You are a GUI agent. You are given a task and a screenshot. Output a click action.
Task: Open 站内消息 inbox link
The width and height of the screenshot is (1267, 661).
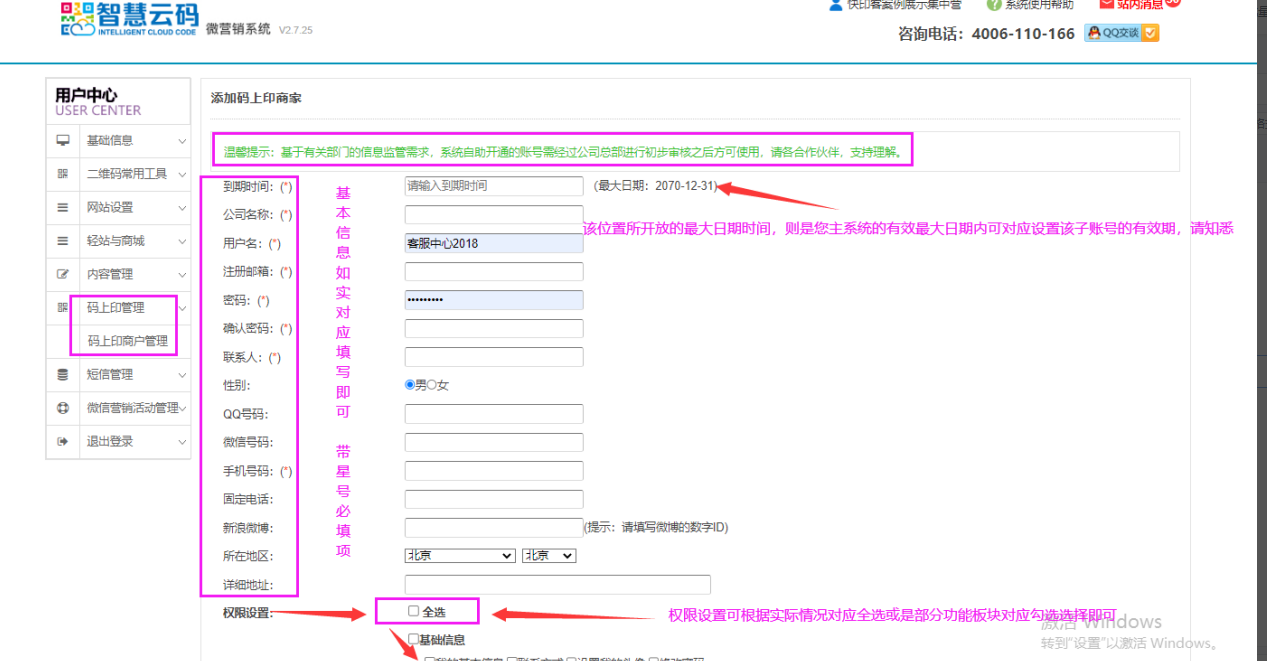point(1139,5)
